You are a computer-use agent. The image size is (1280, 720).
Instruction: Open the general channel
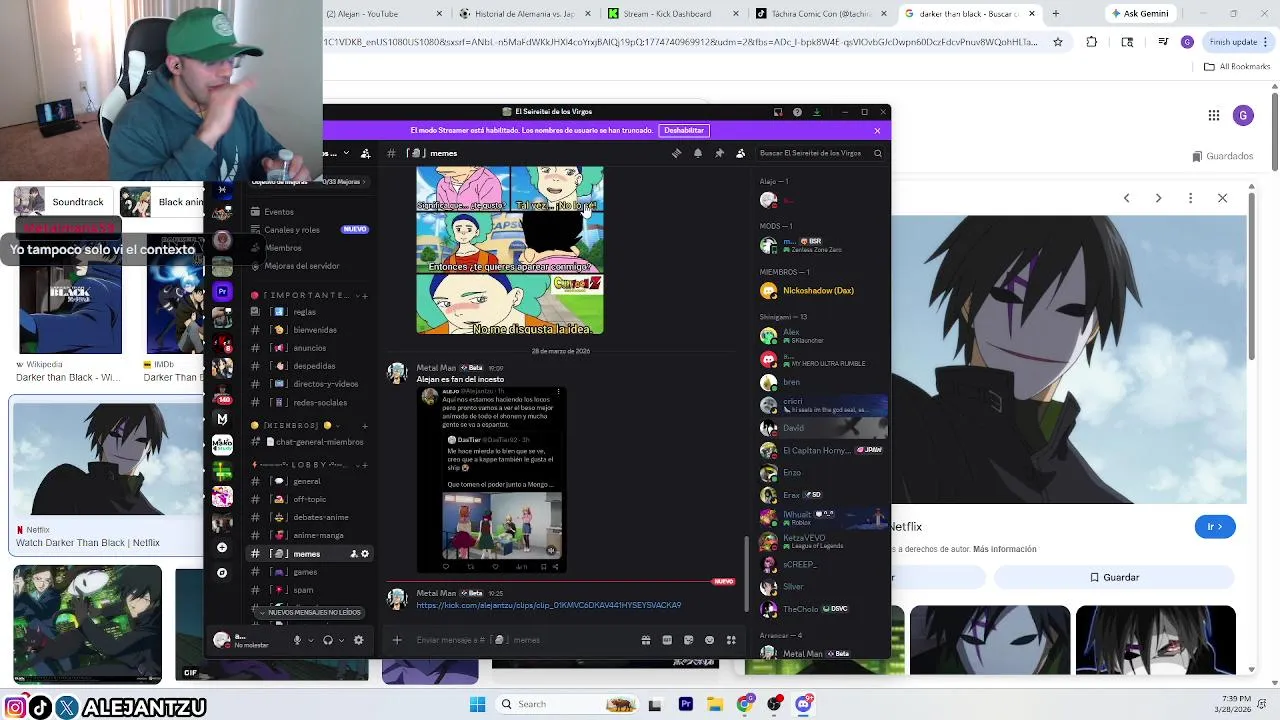click(x=310, y=481)
